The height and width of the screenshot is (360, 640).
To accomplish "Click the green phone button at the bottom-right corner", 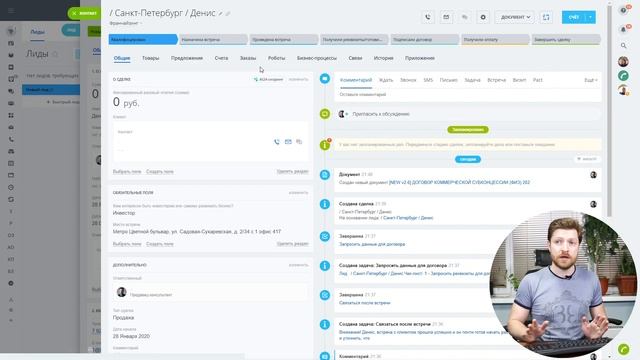I will coord(624,349).
